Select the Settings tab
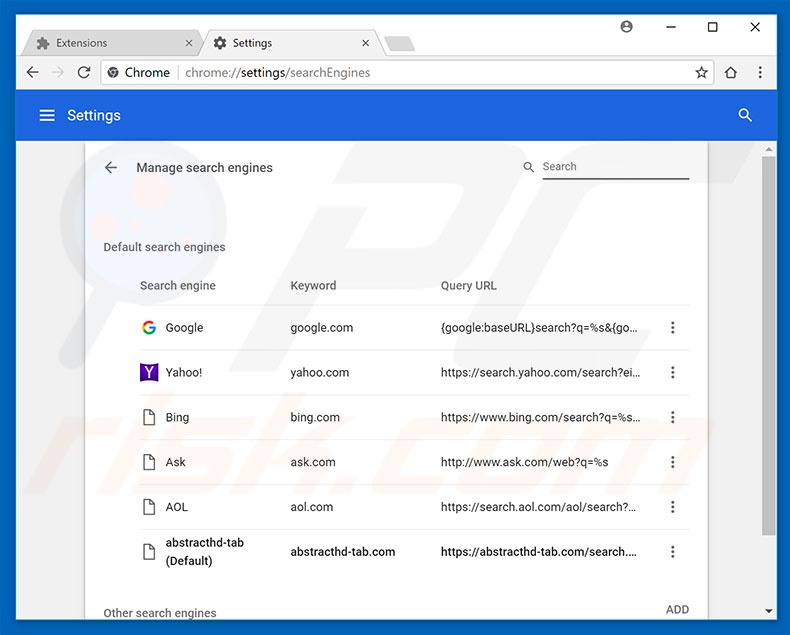This screenshot has width=790, height=635. [290, 43]
